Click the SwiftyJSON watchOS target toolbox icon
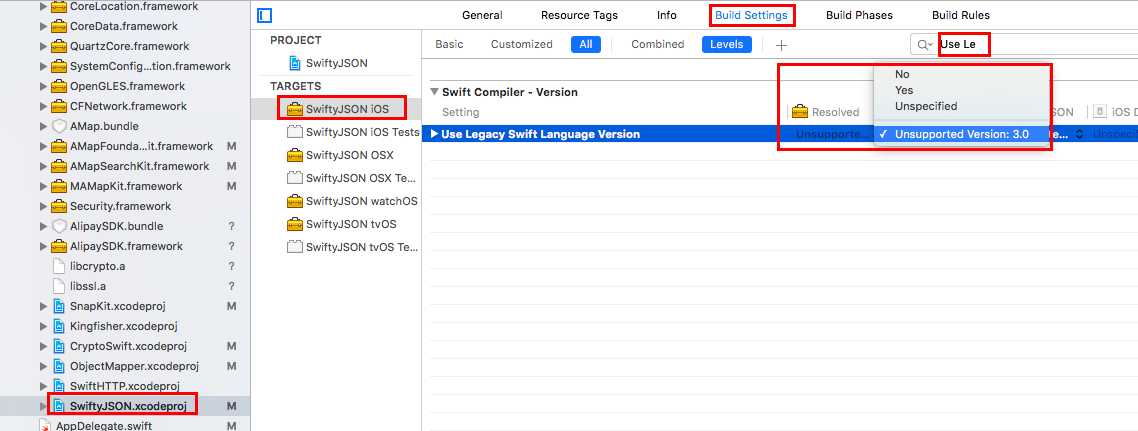This screenshot has width=1138, height=431. (295, 201)
